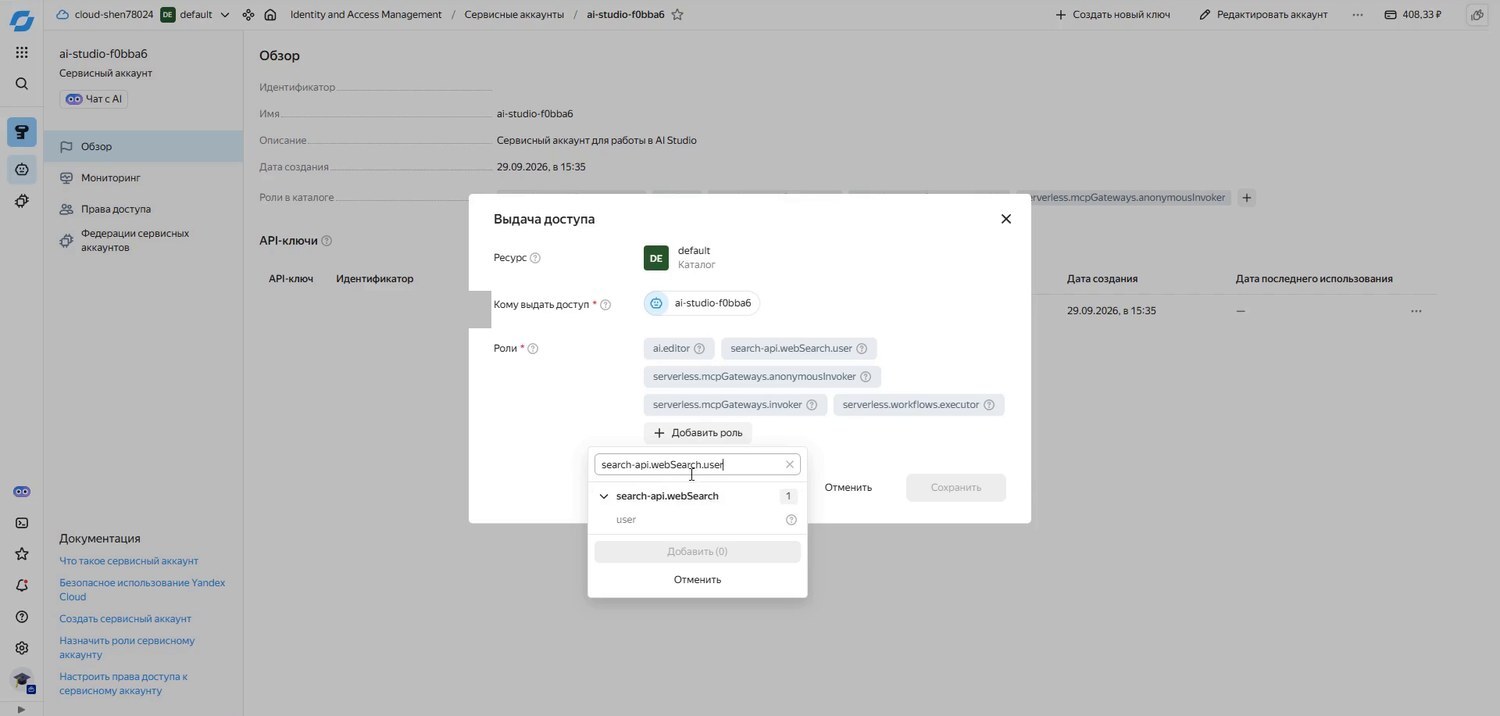The height and width of the screenshot is (716, 1500).
Task: Open the balance 408,33 ₽ indicator
Action: 1413,15
